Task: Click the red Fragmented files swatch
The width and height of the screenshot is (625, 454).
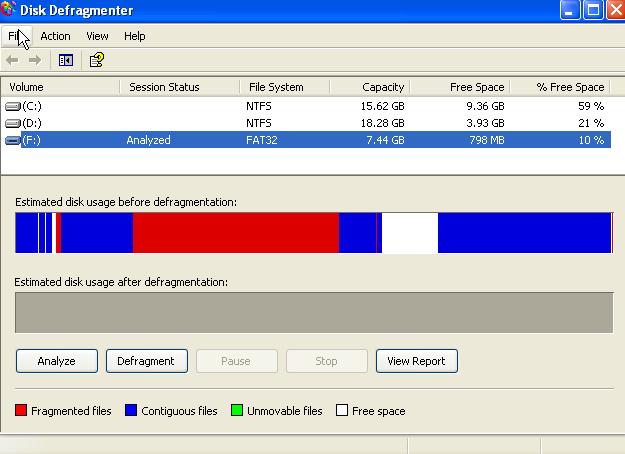Action: pos(21,410)
